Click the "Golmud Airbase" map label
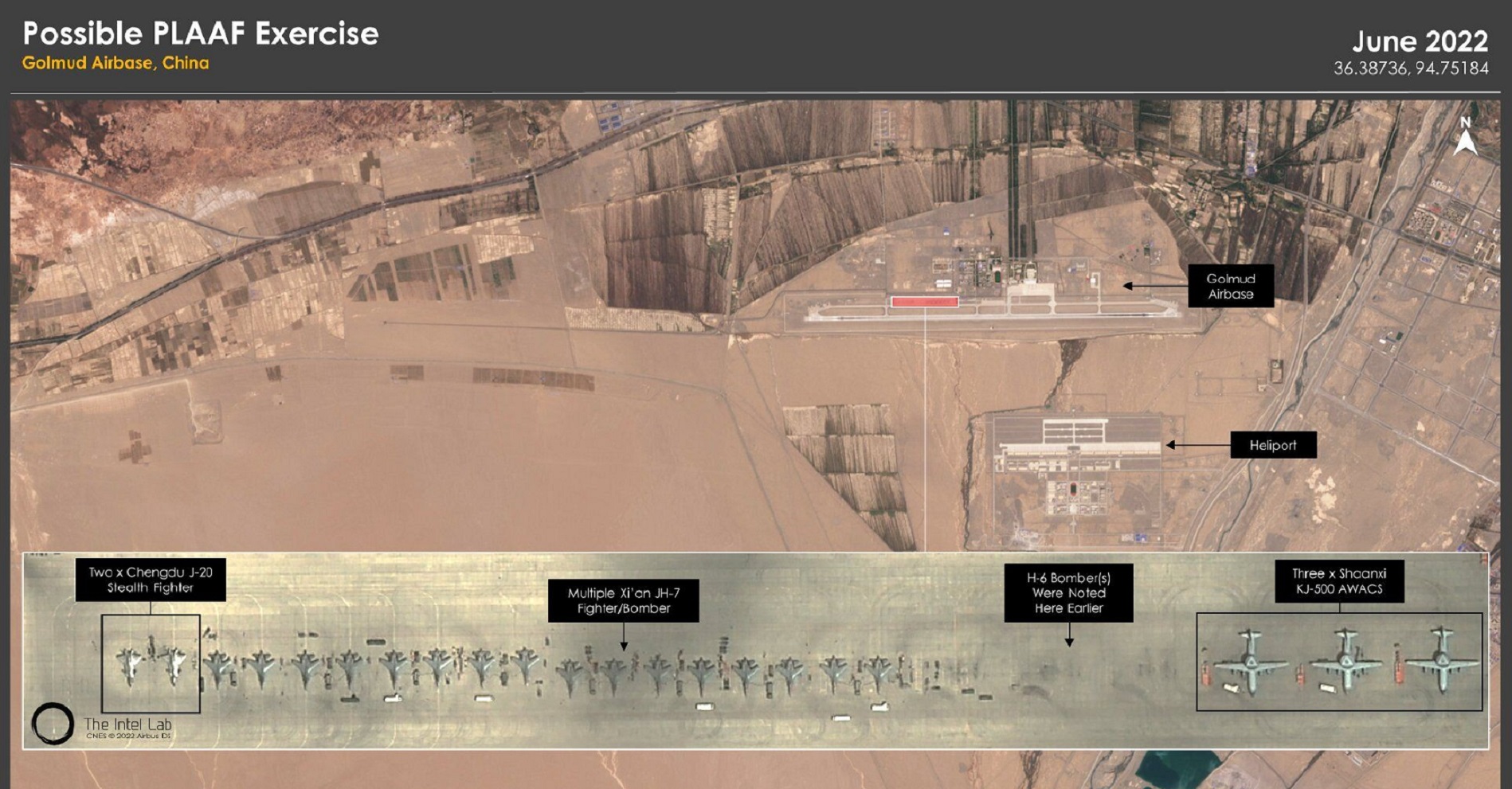Screen dimensions: 1512x789 pyautogui.click(x=1230, y=286)
